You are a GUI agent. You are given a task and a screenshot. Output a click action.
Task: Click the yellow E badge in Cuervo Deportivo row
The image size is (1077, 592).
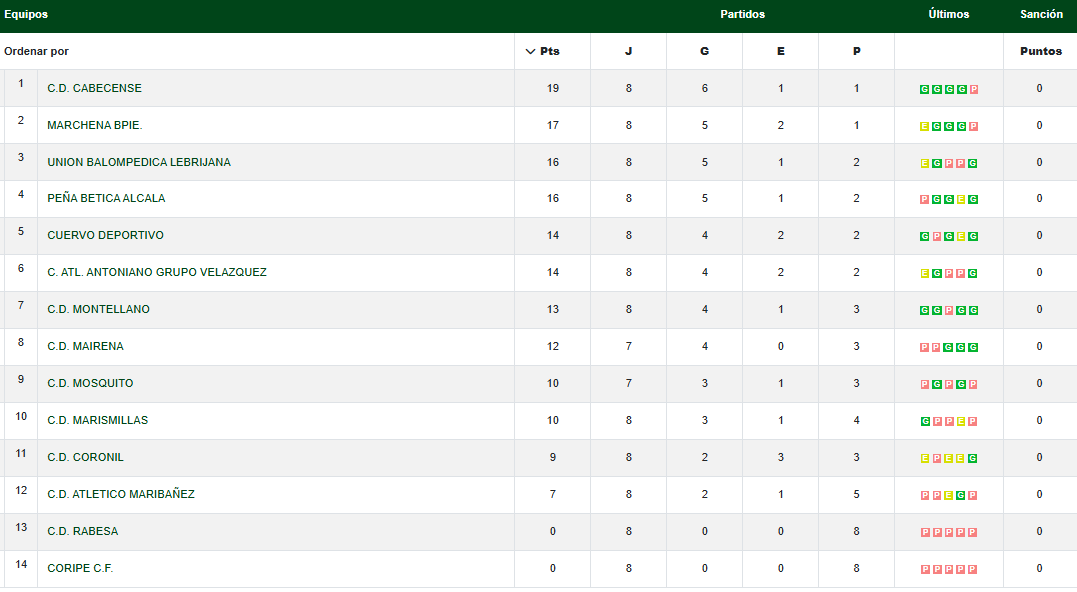pyautogui.click(x=961, y=237)
